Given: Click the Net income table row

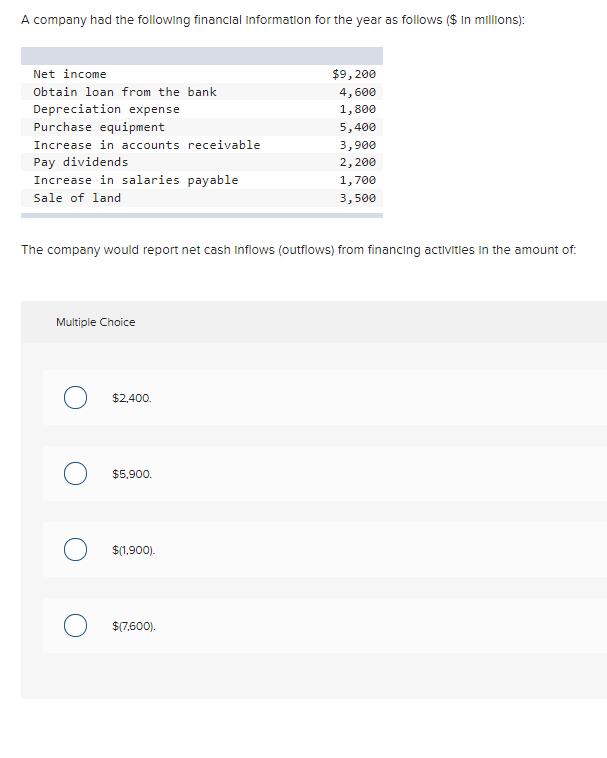Looking at the screenshot, I should pyautogui.click(x=202, y=74).
